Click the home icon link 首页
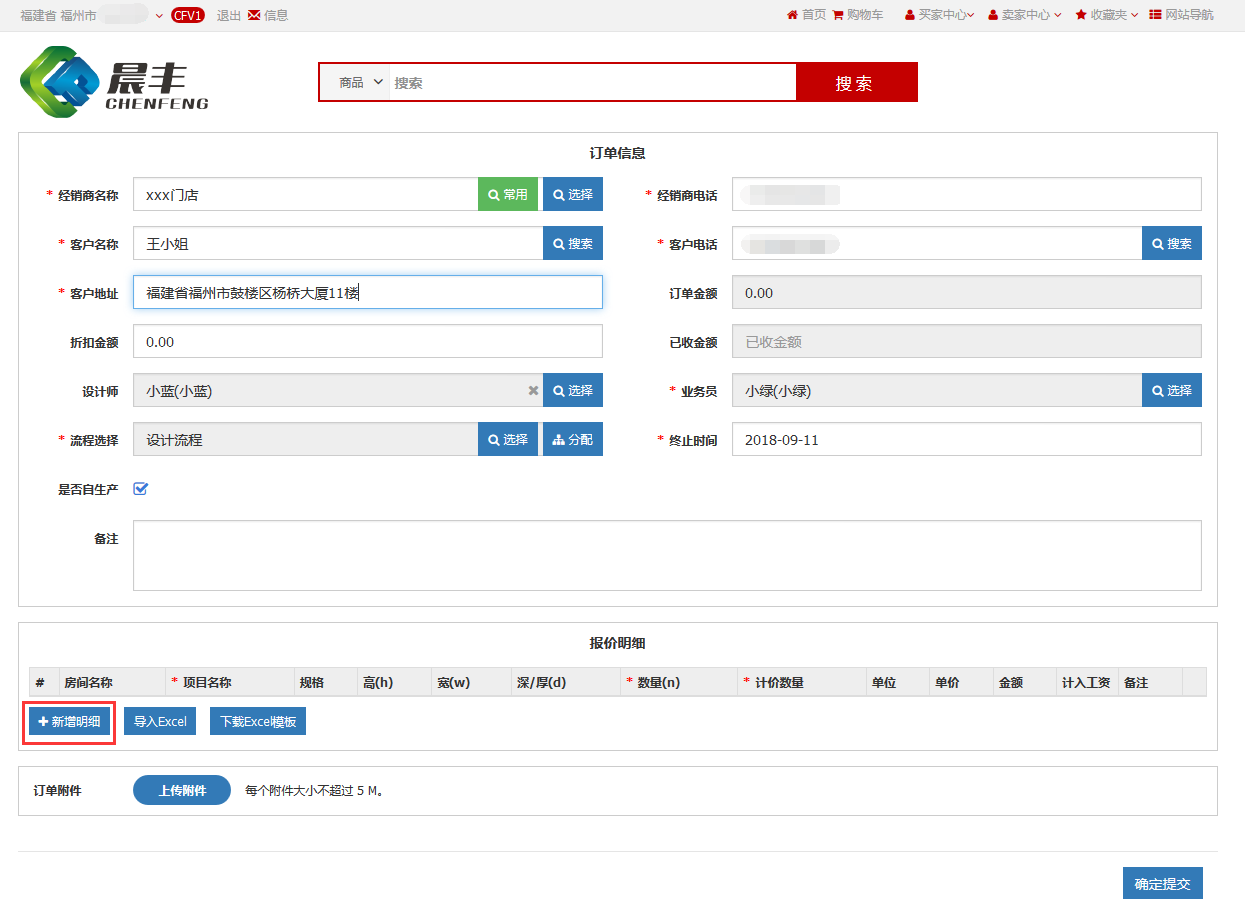 click(806, 15)
